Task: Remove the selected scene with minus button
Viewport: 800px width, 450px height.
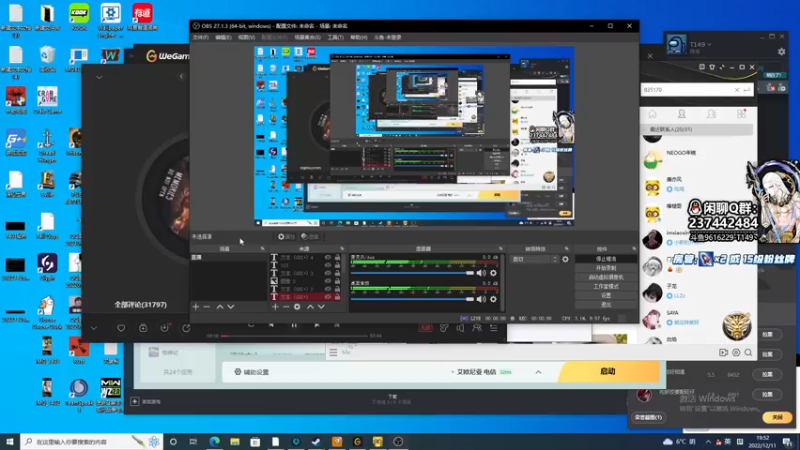Action: click(x=207, y=307)
